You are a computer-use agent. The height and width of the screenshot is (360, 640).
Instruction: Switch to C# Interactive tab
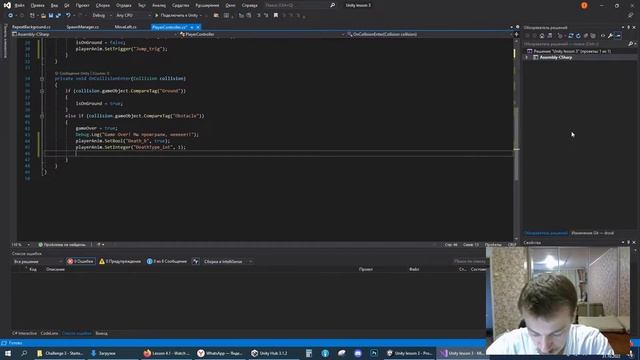point(24,333)
